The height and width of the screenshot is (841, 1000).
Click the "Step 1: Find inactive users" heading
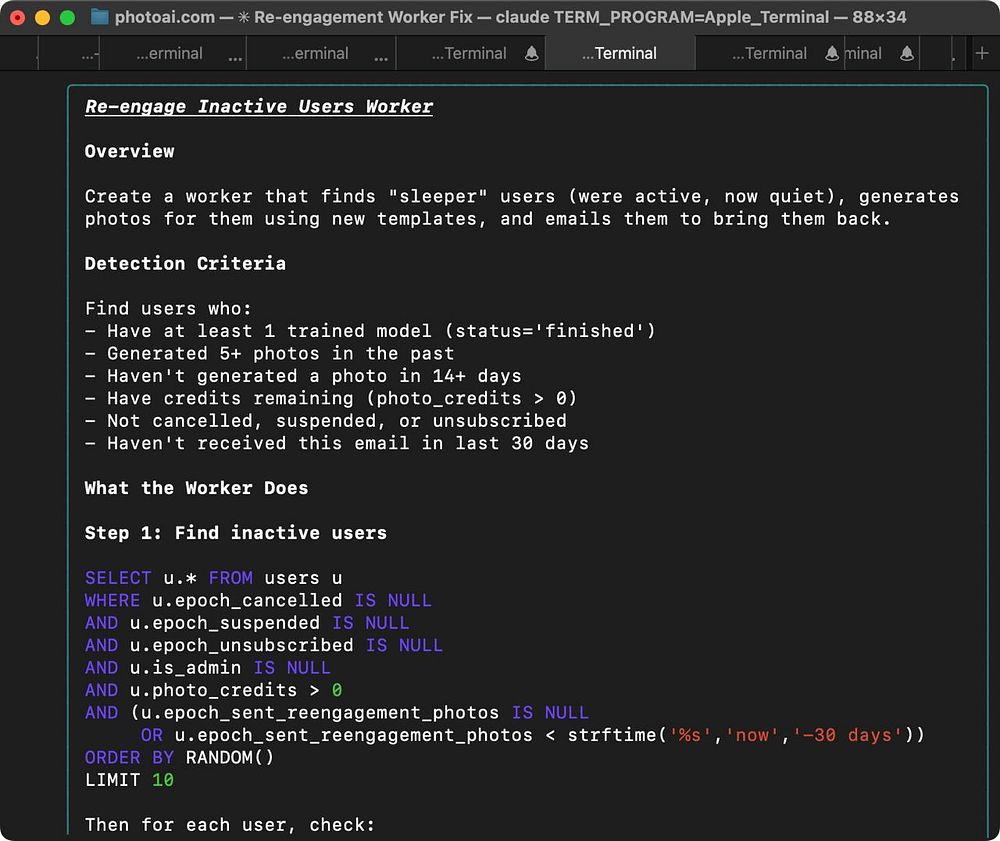[235, 533]
